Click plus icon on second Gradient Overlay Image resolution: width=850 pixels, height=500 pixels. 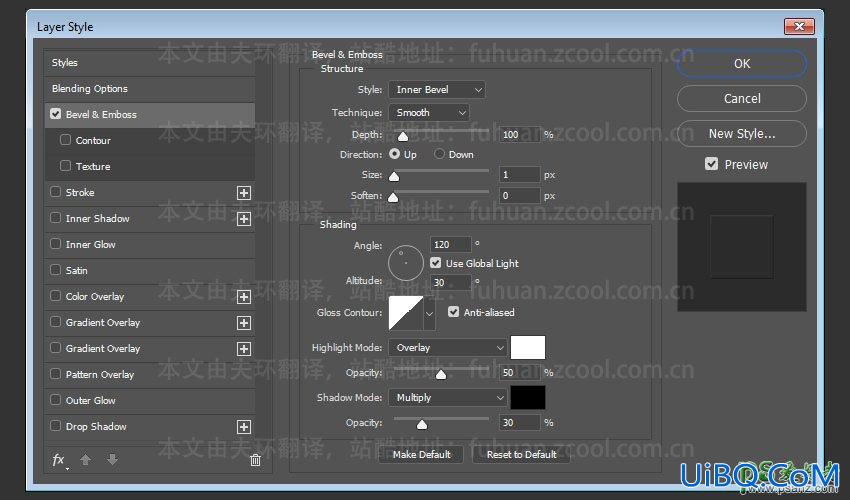244,349
